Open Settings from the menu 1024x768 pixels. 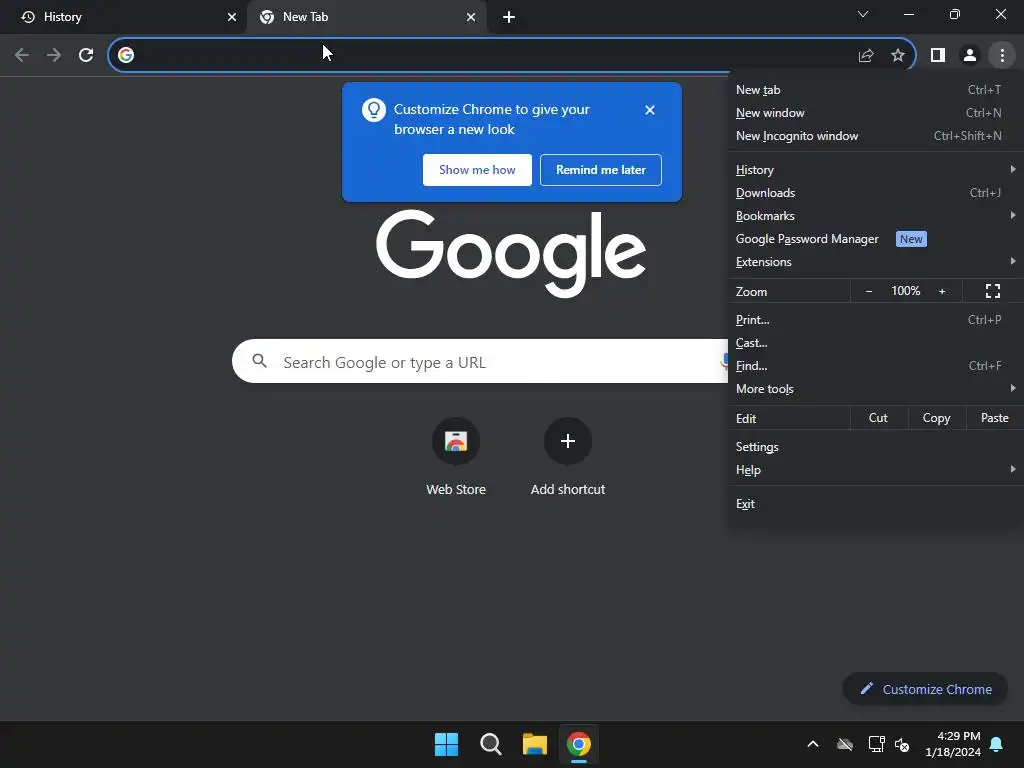click(x=875, y=447)
